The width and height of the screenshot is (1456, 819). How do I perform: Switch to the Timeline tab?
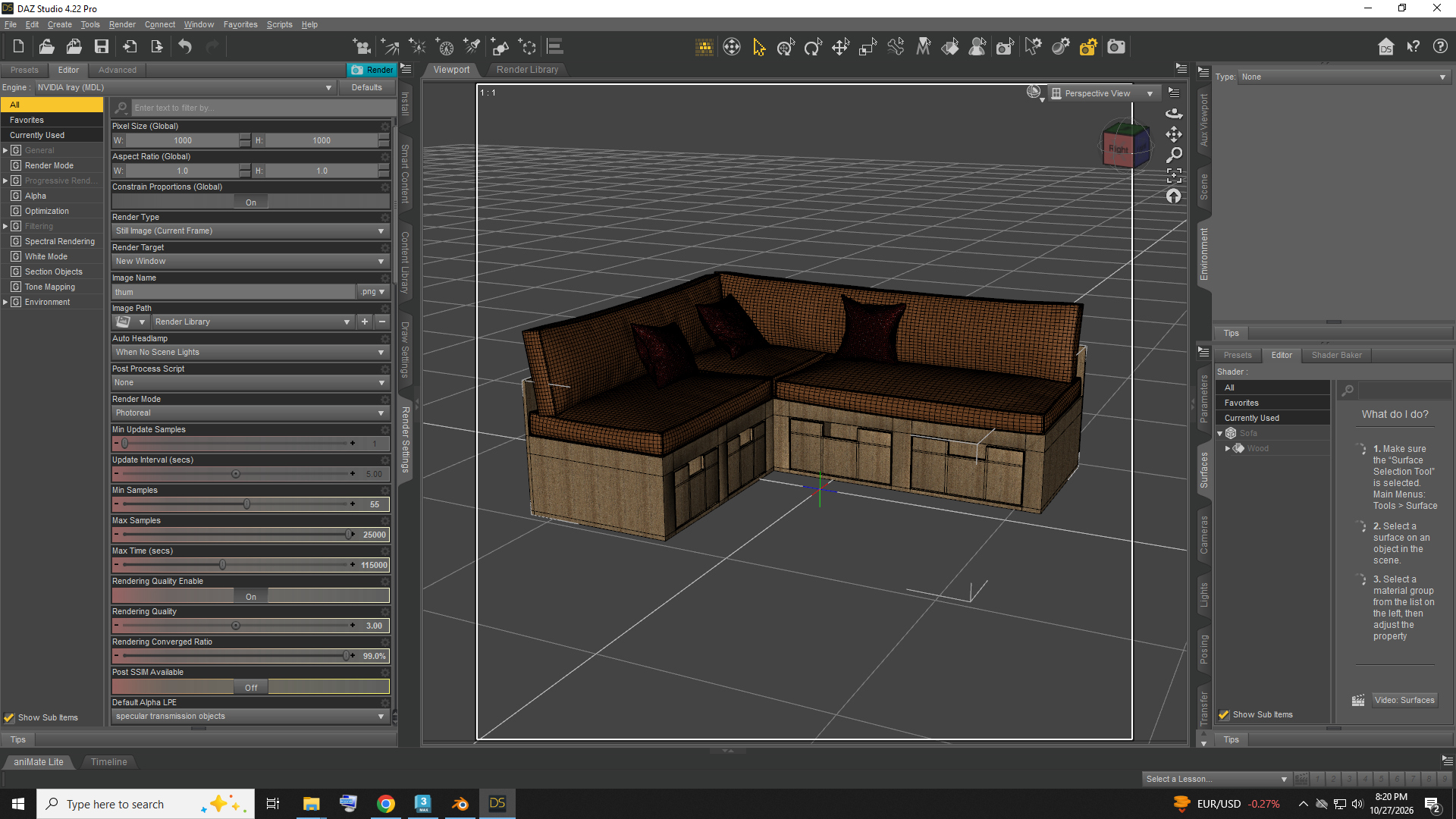[109, 761]
